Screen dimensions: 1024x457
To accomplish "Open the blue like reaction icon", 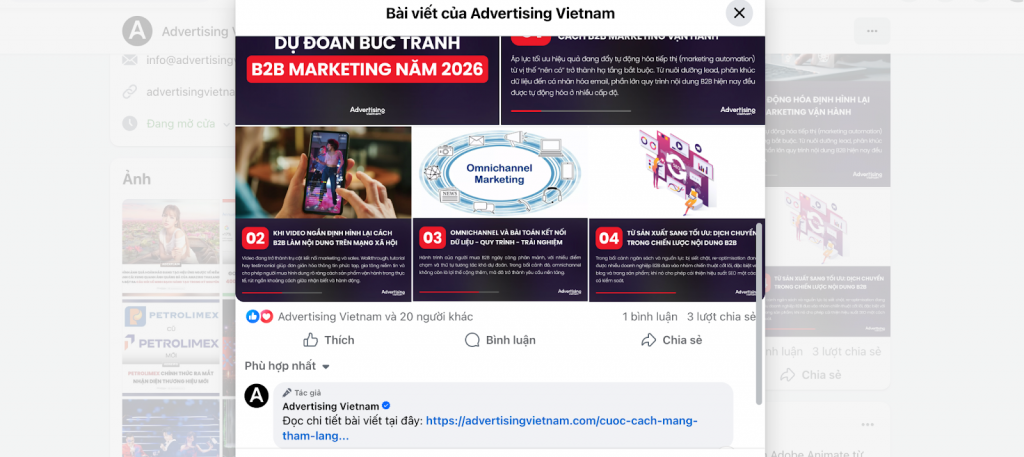I will (253, 317).
